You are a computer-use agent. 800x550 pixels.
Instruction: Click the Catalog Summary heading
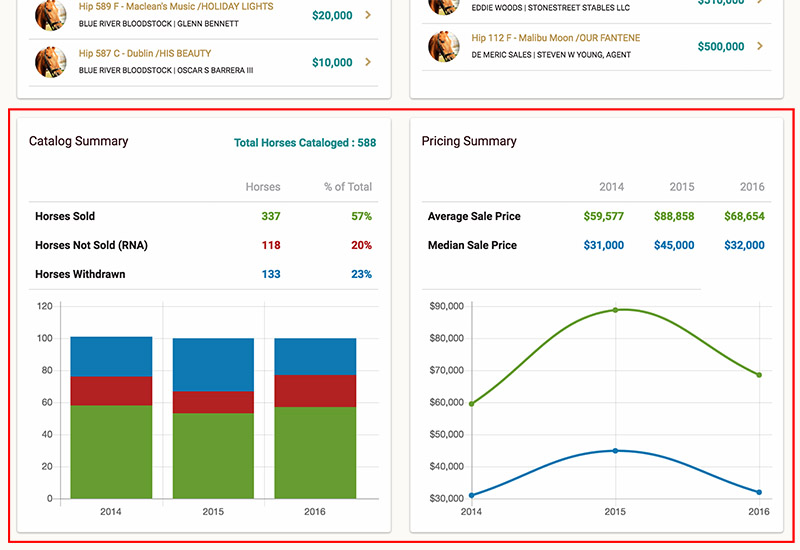click(79, 141)
